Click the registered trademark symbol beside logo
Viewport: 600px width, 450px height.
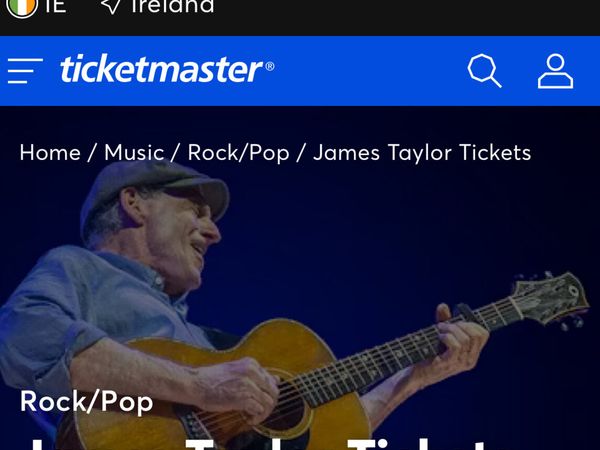(269, 67)
